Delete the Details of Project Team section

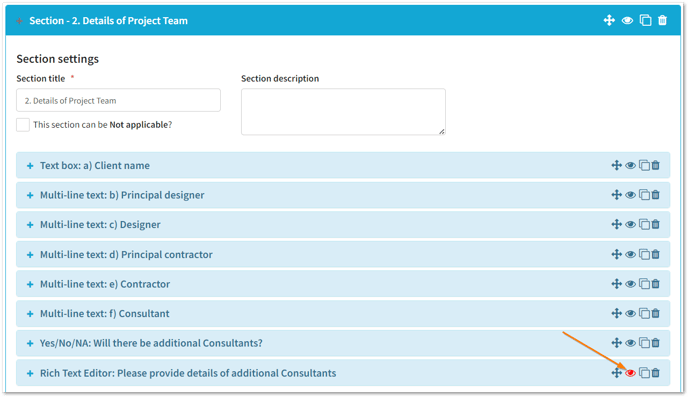coord(663,20)
